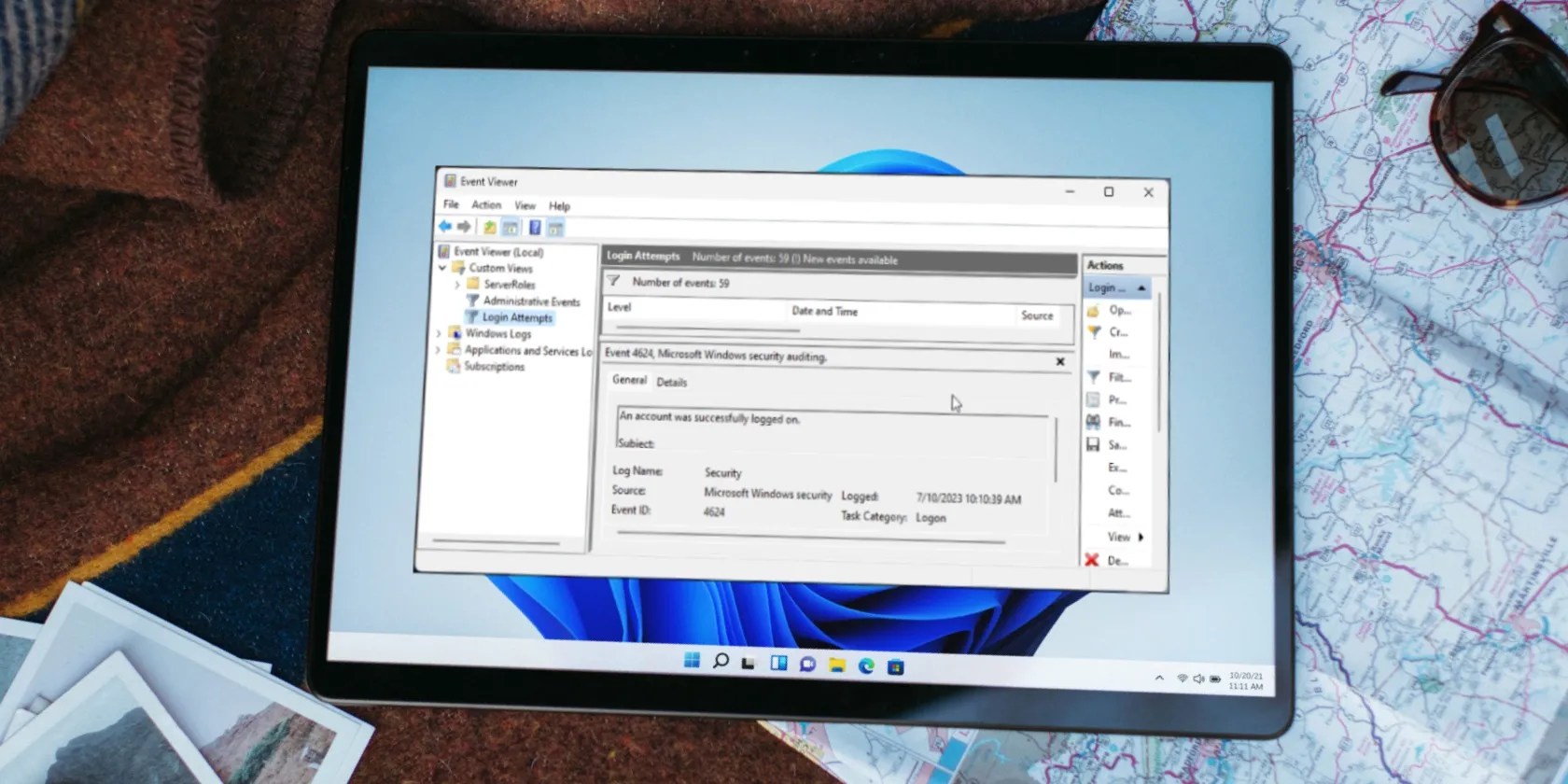This screenshot has width=1568, height=784.
Task: Click the Save All Events action (Sa...)
Action: [1106, 445]
